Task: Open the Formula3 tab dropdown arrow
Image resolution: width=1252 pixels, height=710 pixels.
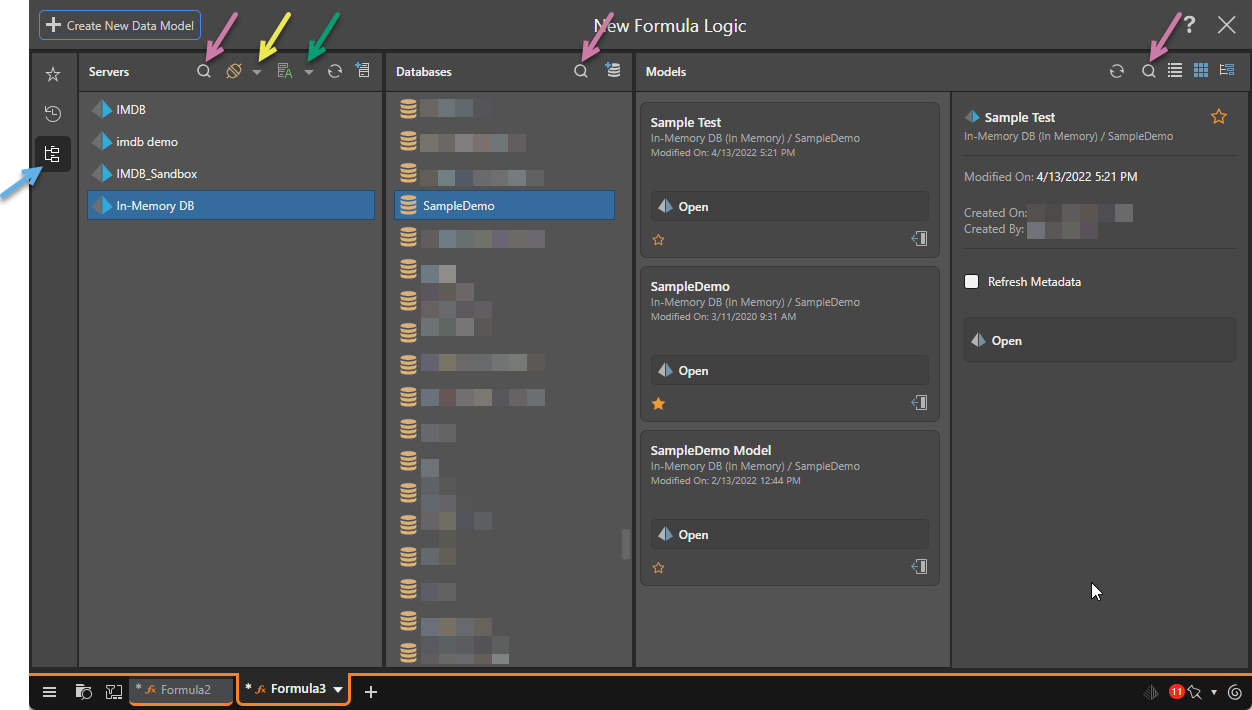Action: (338, 690)
